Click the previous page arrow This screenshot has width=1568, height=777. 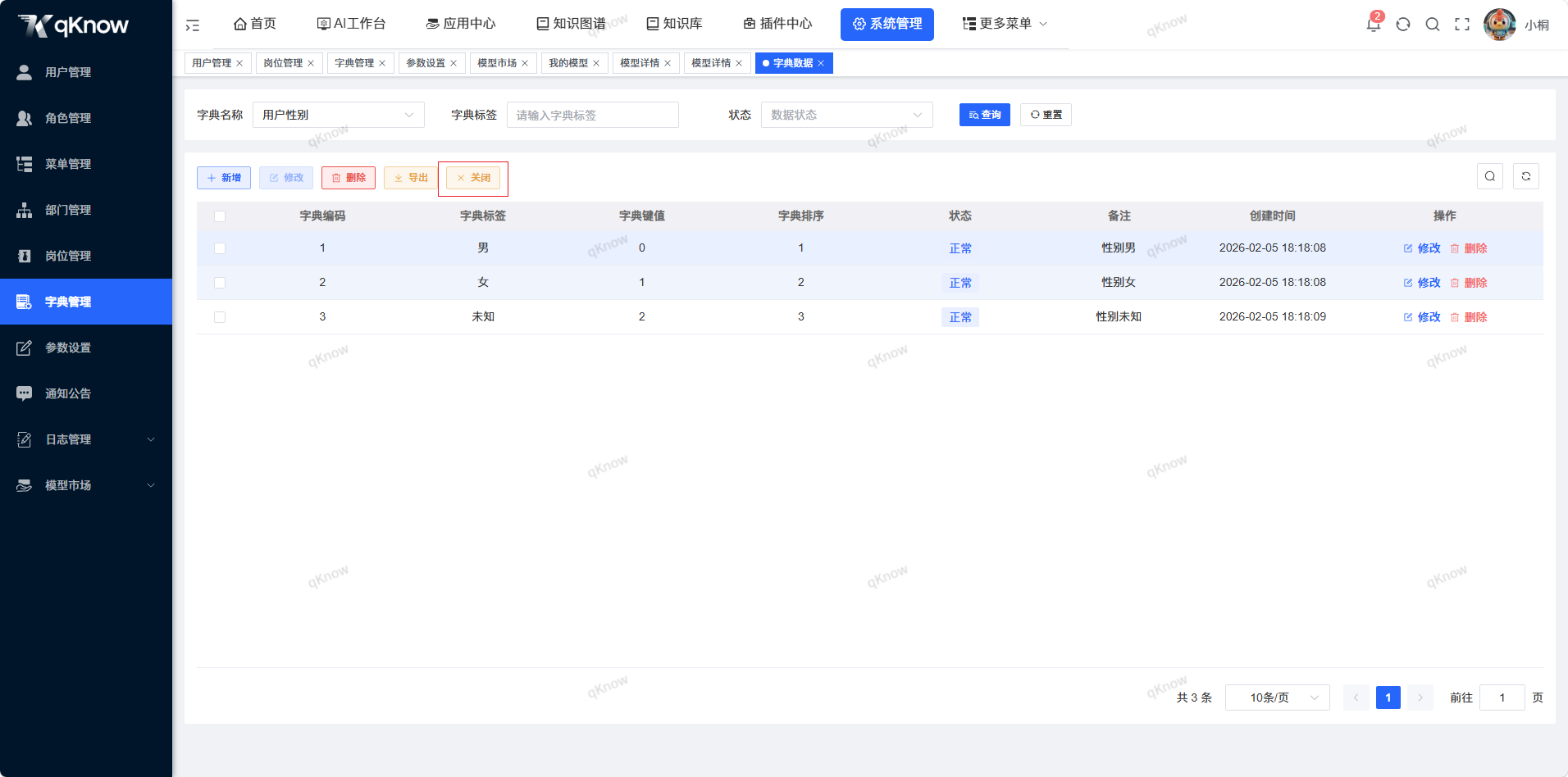(x=1356, y=697)
